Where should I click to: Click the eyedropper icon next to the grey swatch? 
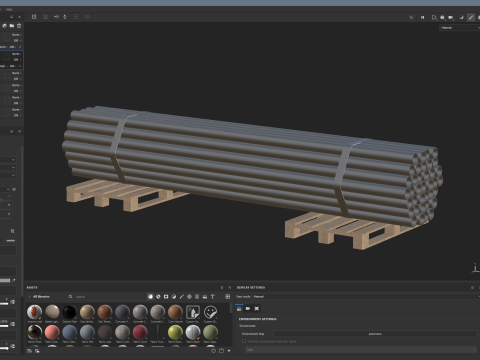[x=14, y=280]
